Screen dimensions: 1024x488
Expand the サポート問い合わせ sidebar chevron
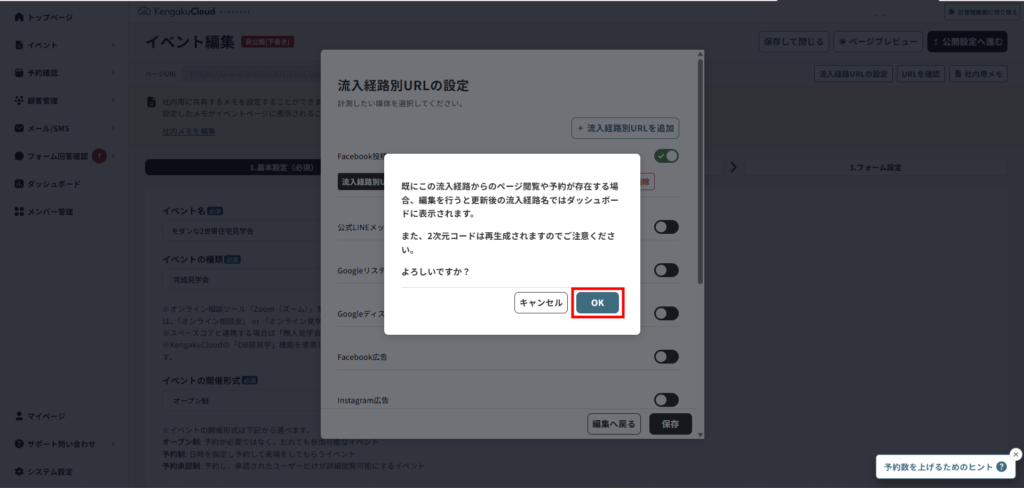tap(113, 443)
